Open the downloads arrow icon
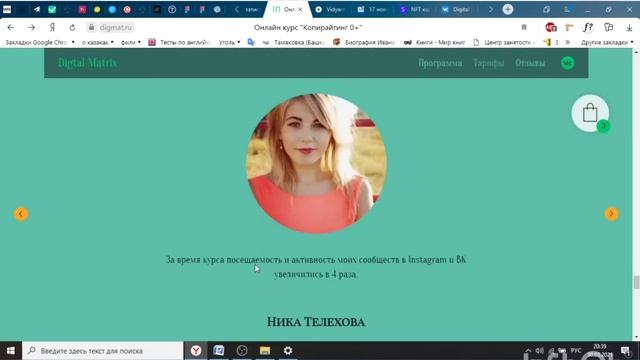Viewport: 640px width, 360px height. click(629, 27)
